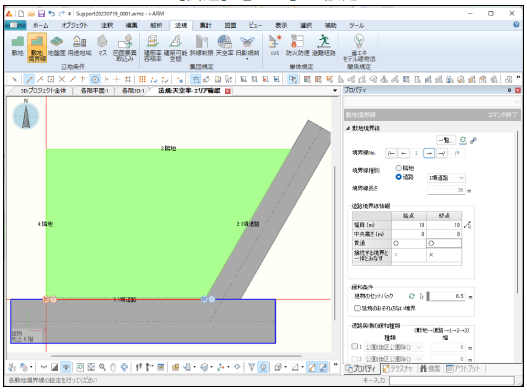Open the 用途地域 tool
Image resolution: width=527 pixels, height=392 pixels.
(79, 46)
